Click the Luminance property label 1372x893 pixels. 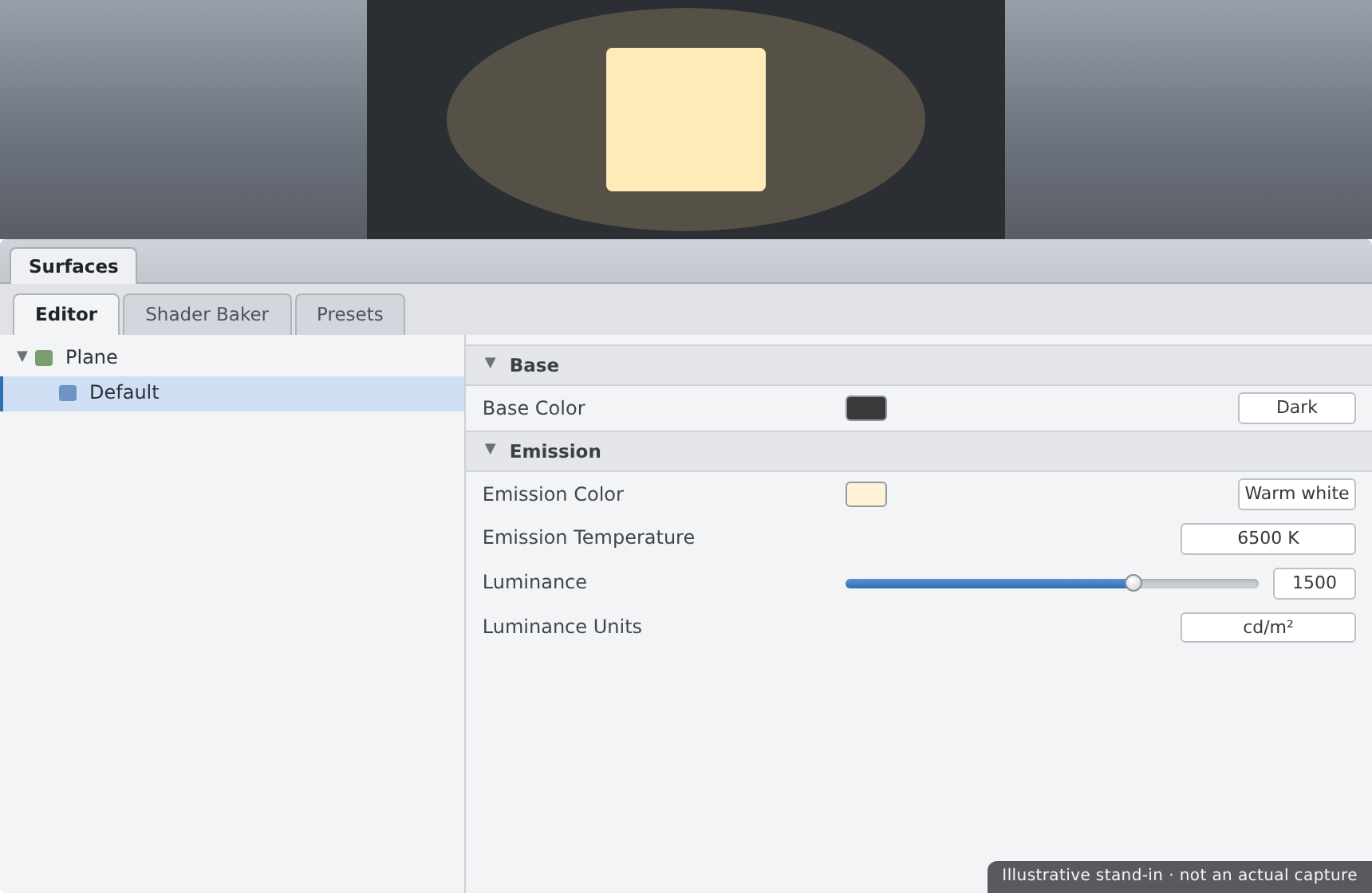coord(534,582)
